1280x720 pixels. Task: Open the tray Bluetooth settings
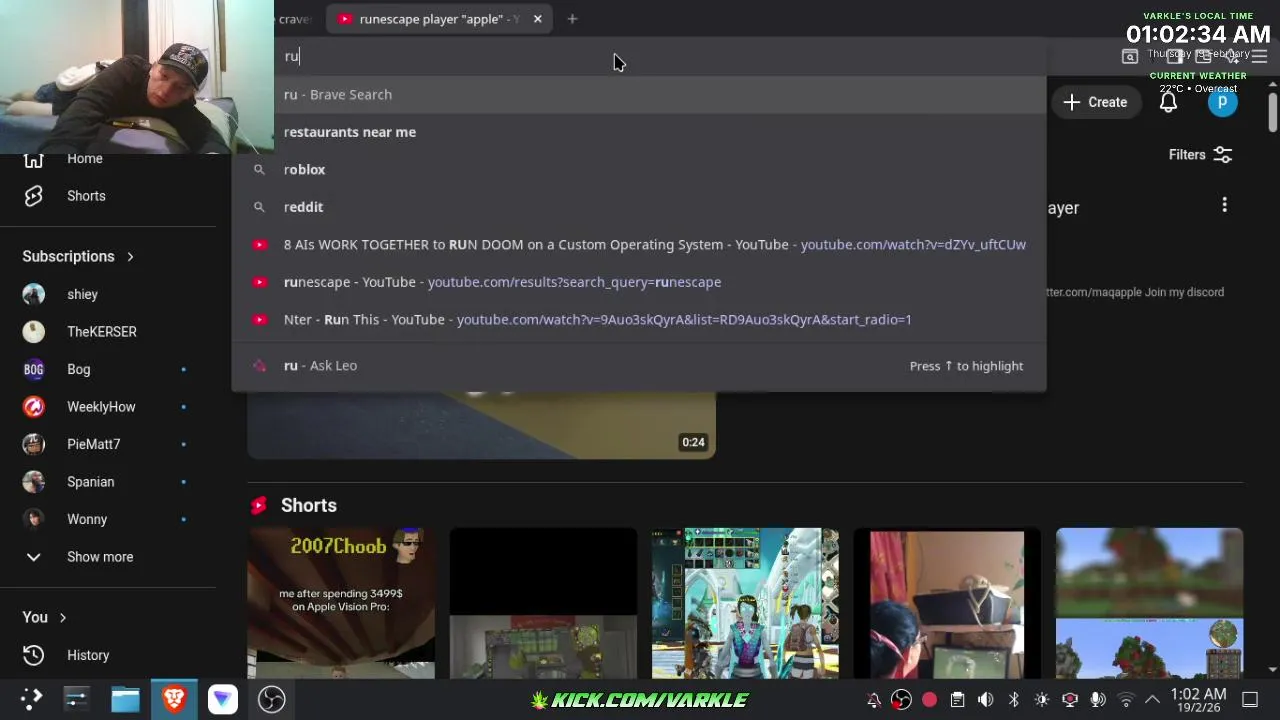[1013, 700]
